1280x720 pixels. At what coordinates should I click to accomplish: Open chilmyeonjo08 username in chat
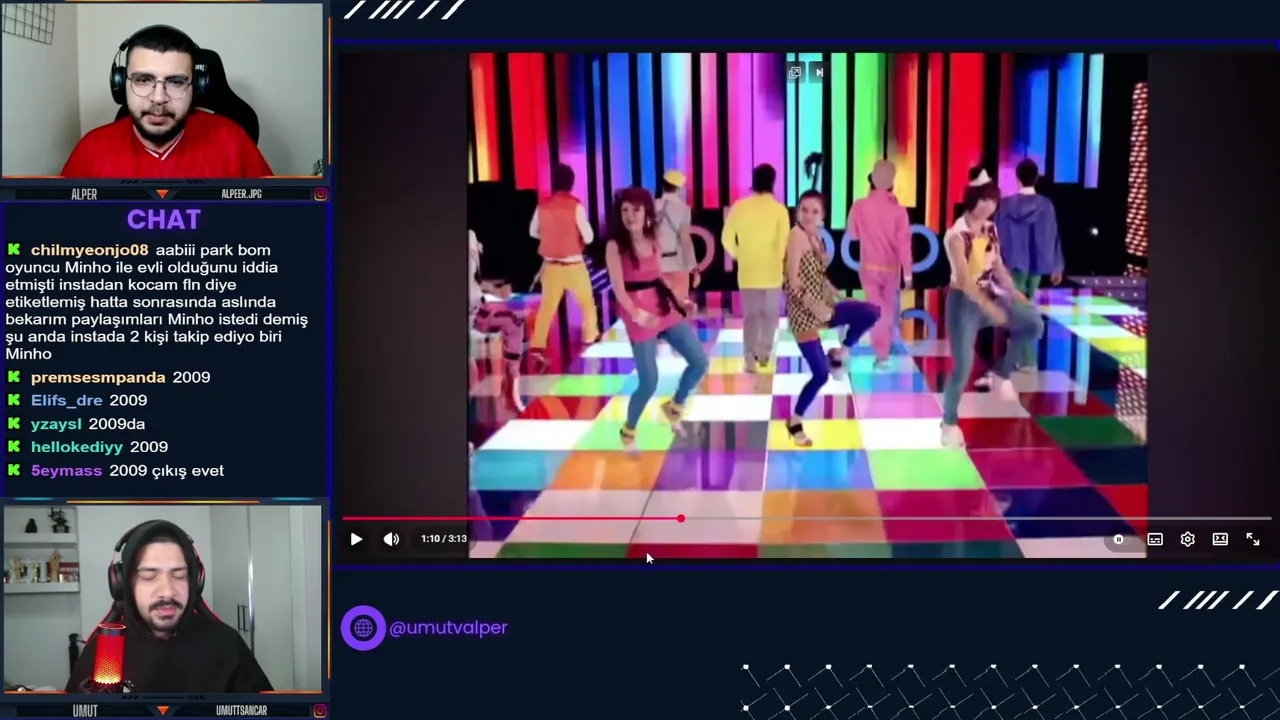click(x=89, y=250)
